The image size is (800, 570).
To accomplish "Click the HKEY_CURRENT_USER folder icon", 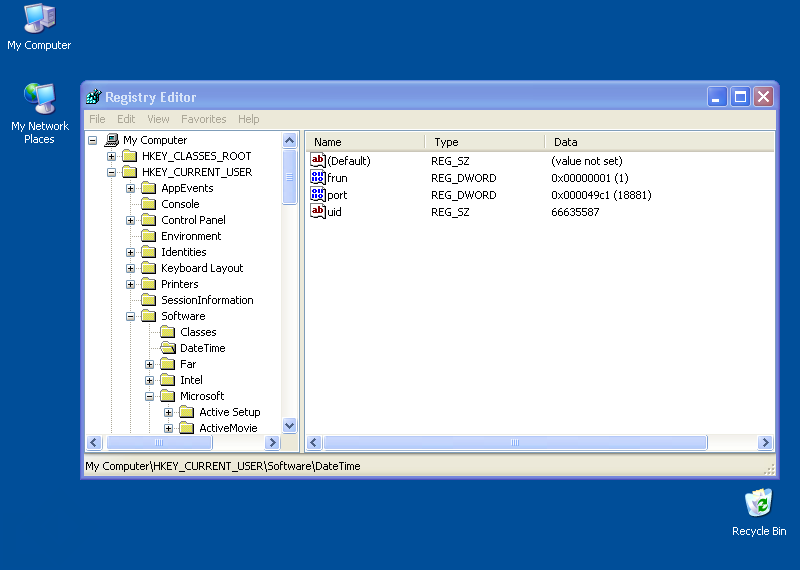I will tap(130, 172).
